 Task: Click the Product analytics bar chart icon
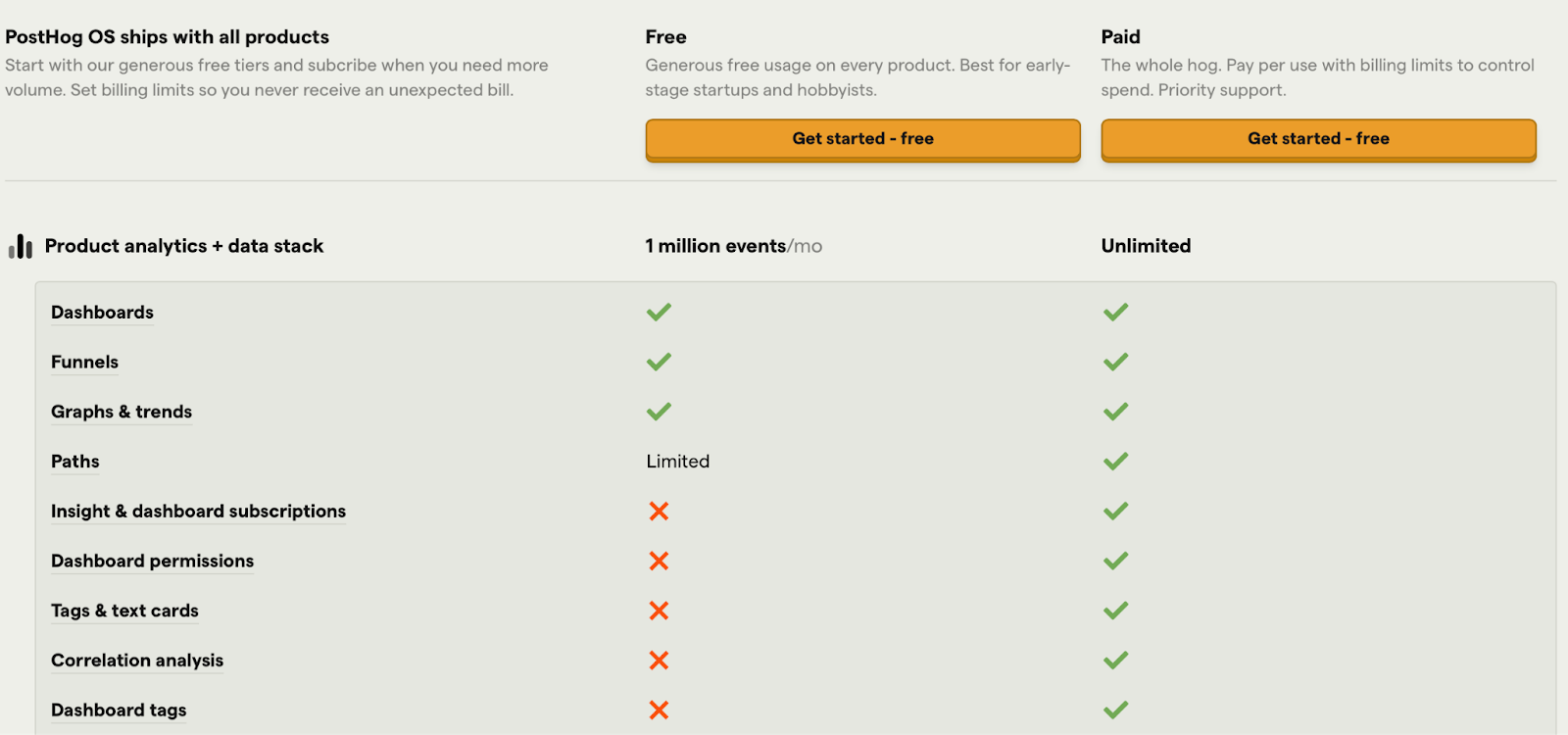click(x=21, y=246)
